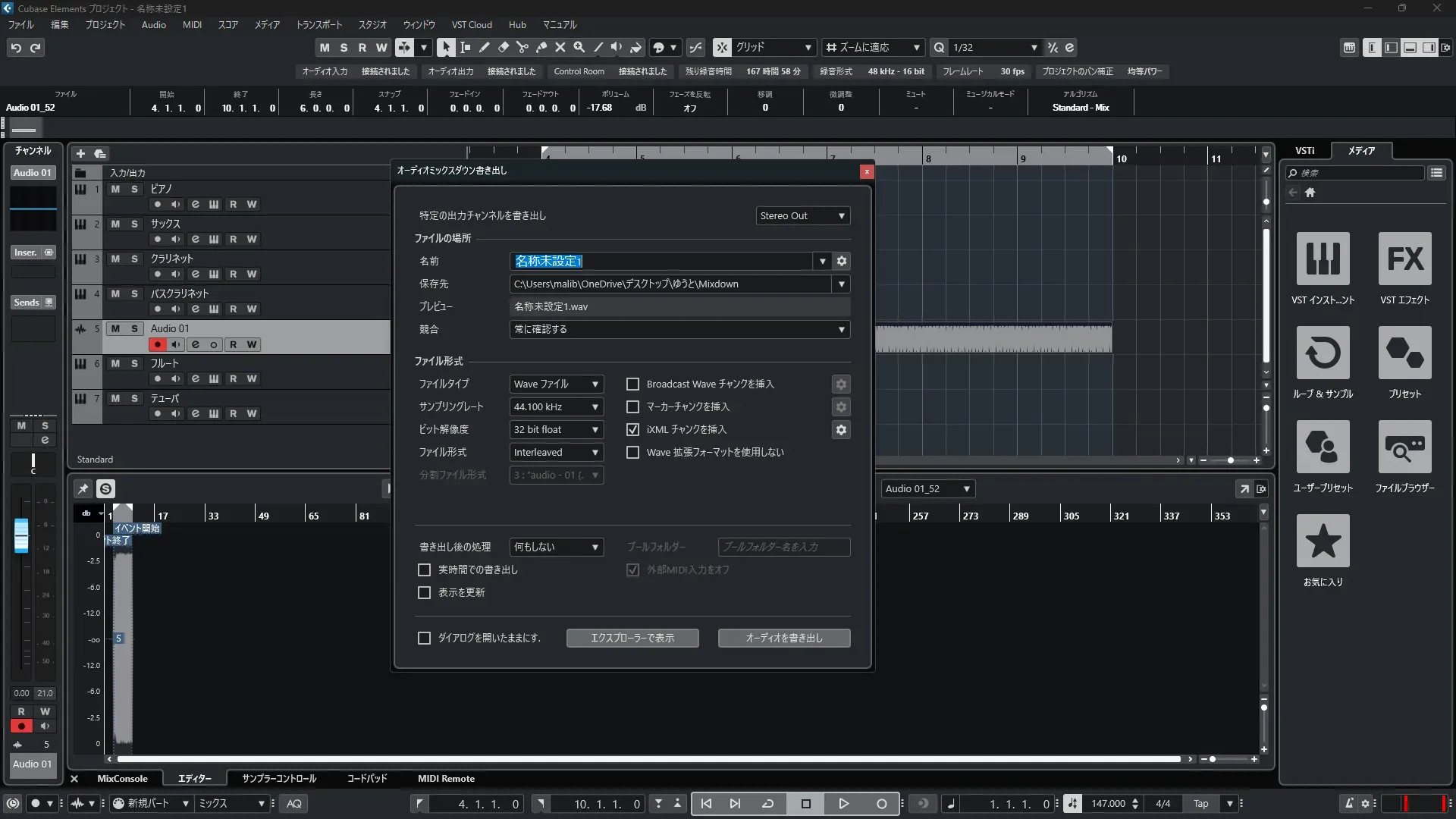
Task: Open the Stereo Out channel dropdown
Action: (x=802, y=215)
